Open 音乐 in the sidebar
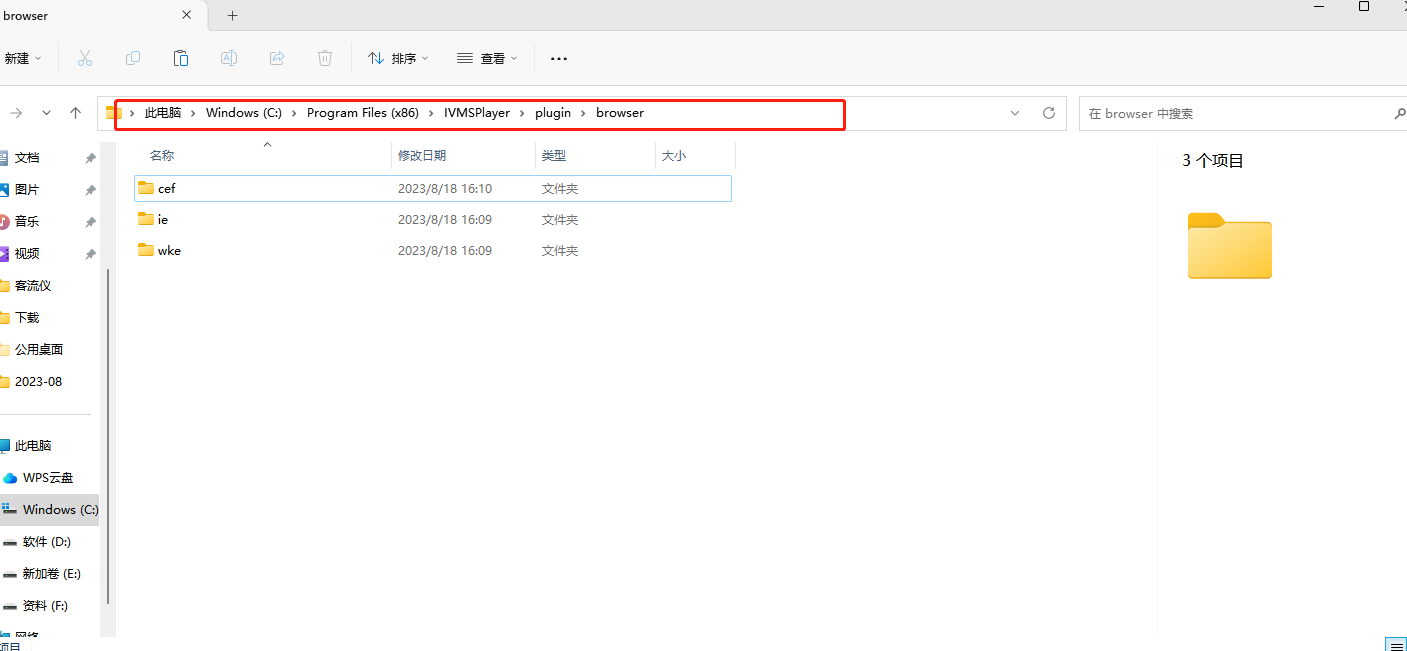Image resolution: width=1407 pixels, height=651 pixels. [27, 222]
